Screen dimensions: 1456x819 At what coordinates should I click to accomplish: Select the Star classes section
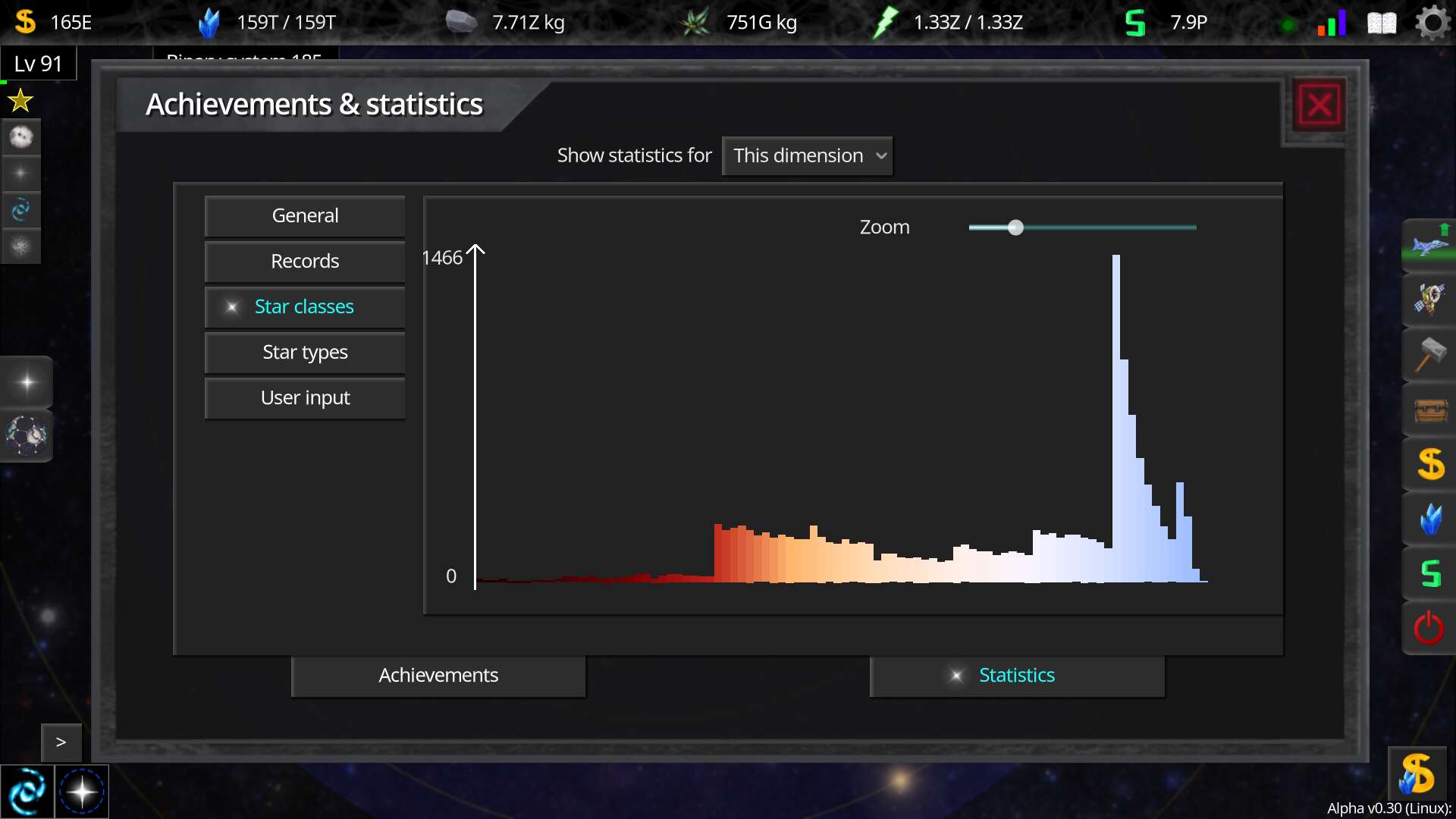point(305,307)
